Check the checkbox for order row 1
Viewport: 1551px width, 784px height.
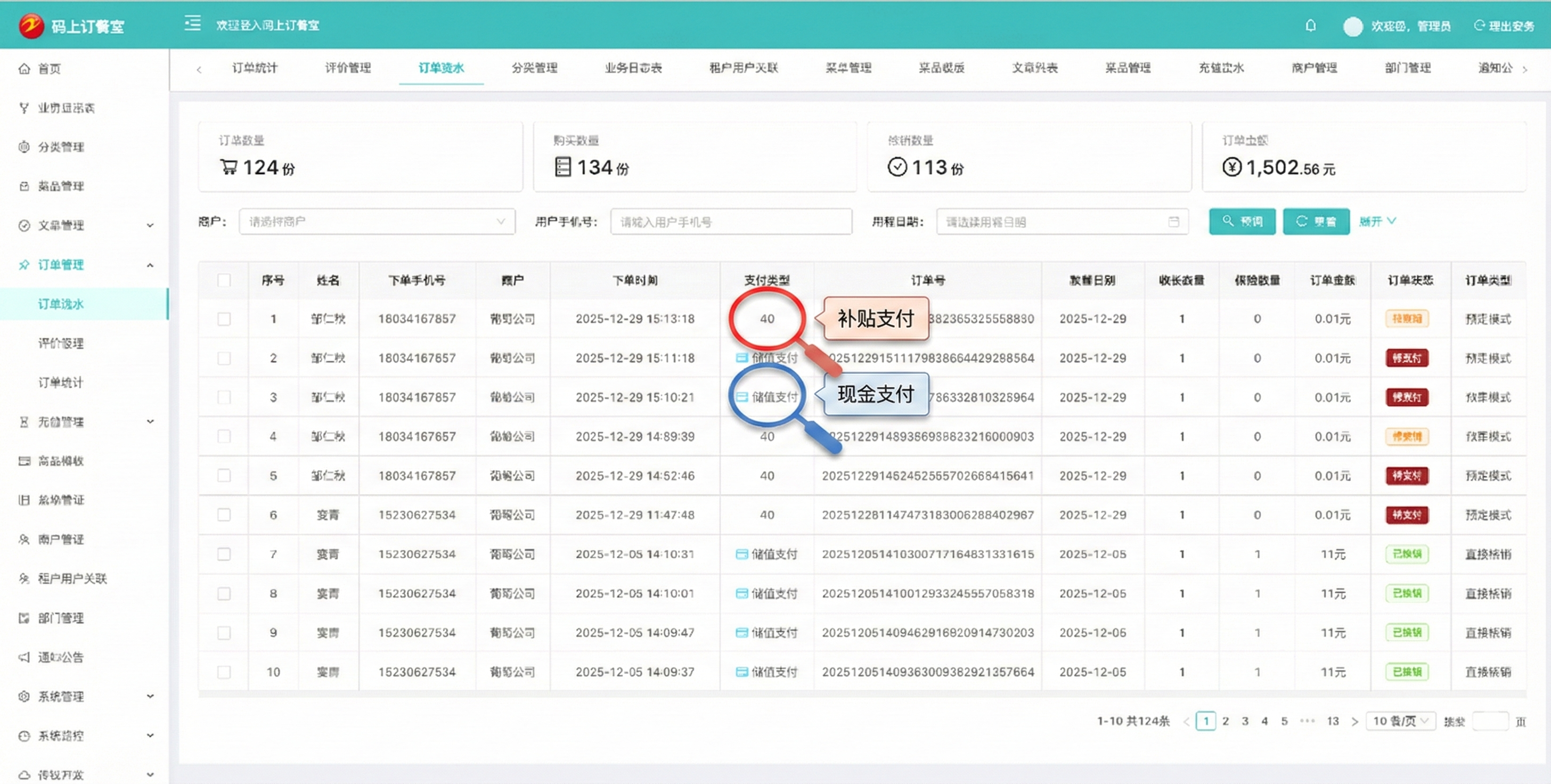pyautogui.click(x=224, y=318)
